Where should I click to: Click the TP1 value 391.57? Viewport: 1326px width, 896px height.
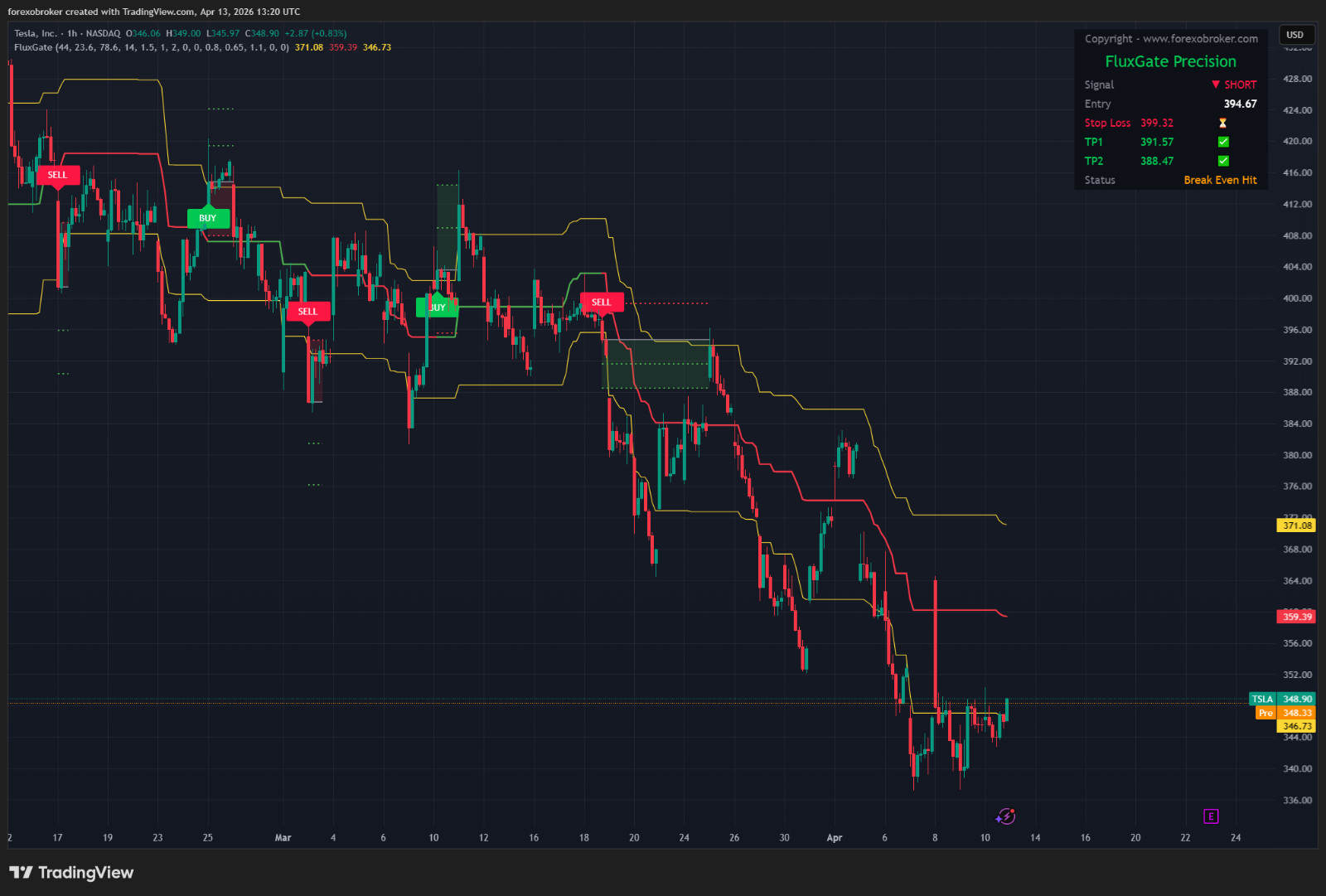(1157, 142)
